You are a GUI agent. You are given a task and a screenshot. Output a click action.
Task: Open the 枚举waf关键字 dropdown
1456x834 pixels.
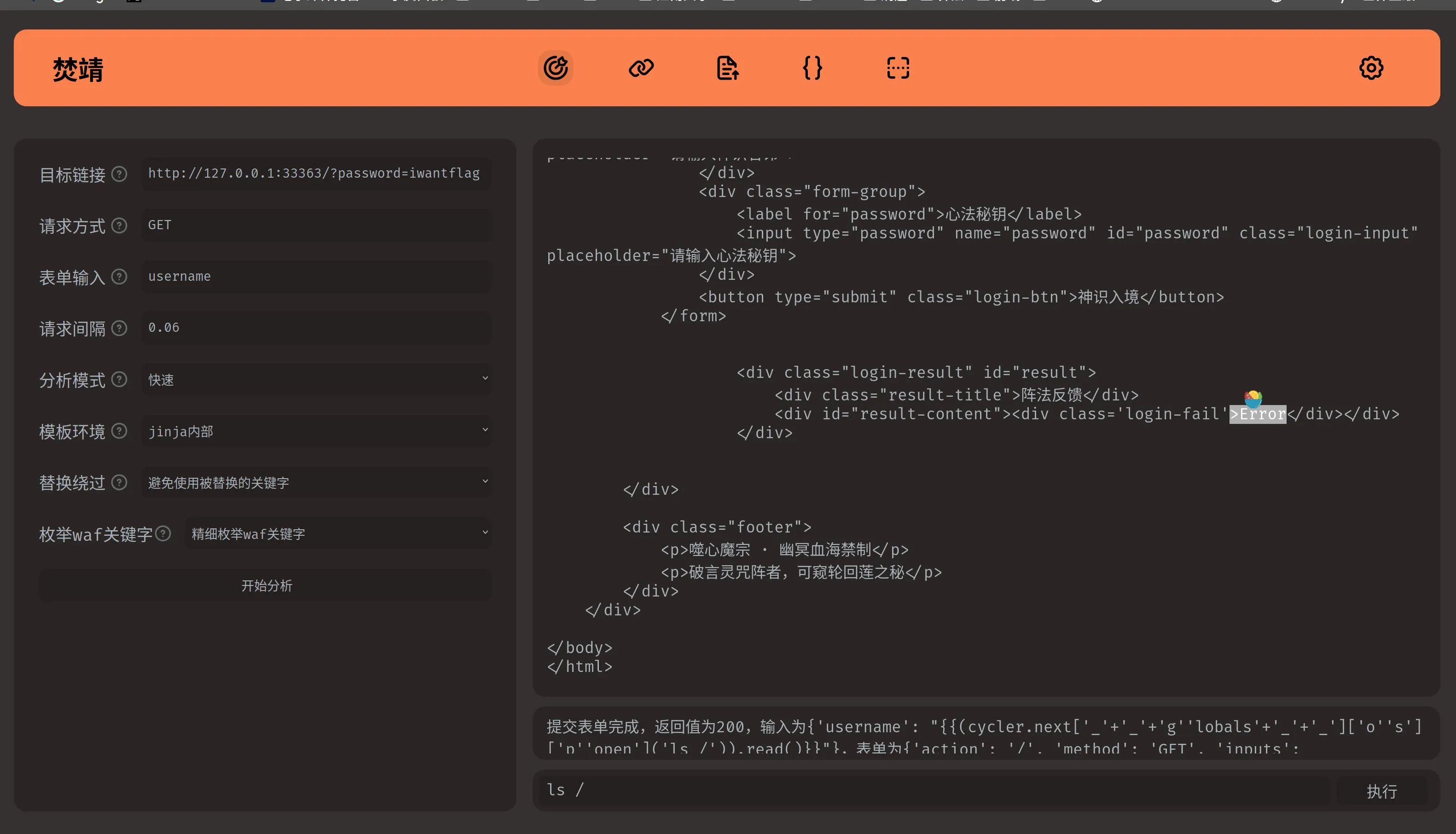point(338,533)
